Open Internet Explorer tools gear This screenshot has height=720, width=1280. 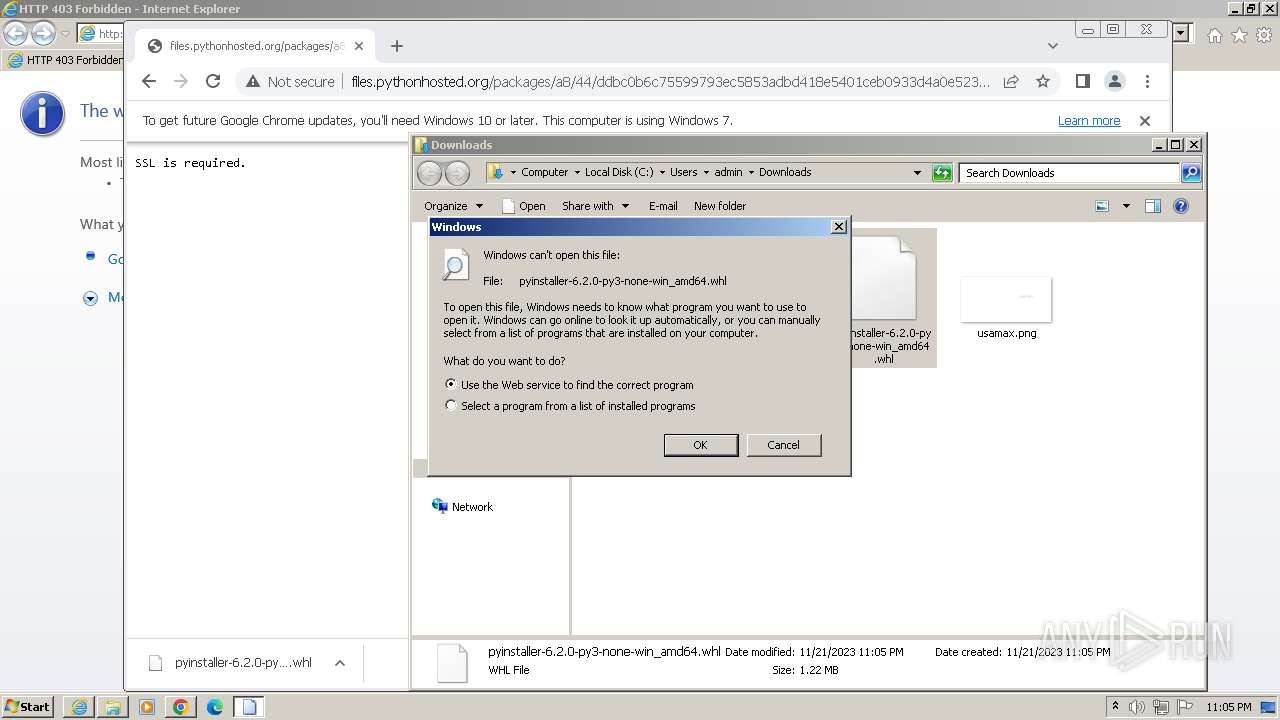pyautogui.click(x=1264, y=35)
